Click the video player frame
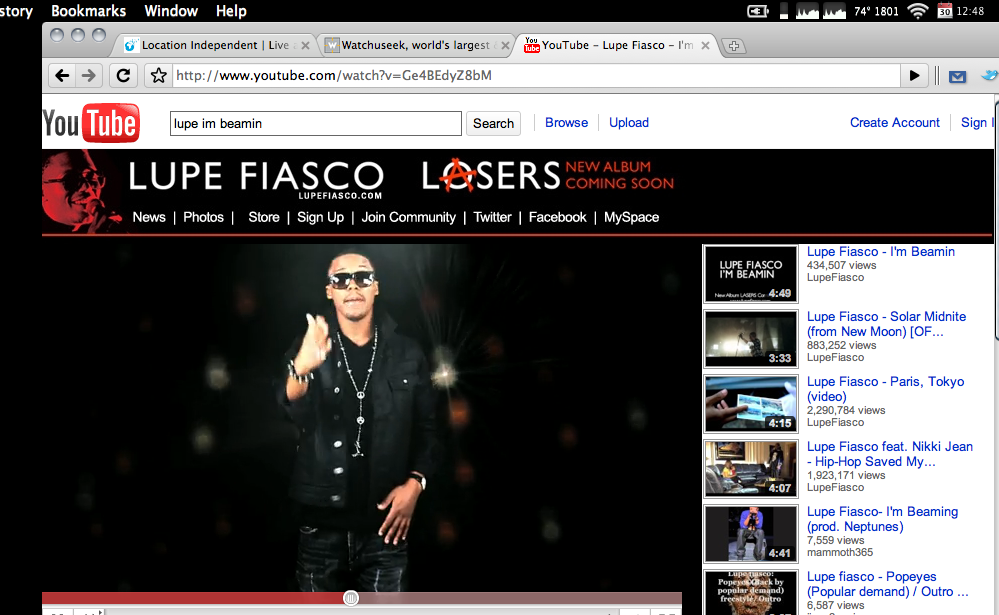The image size is (999, 615). 362,417
